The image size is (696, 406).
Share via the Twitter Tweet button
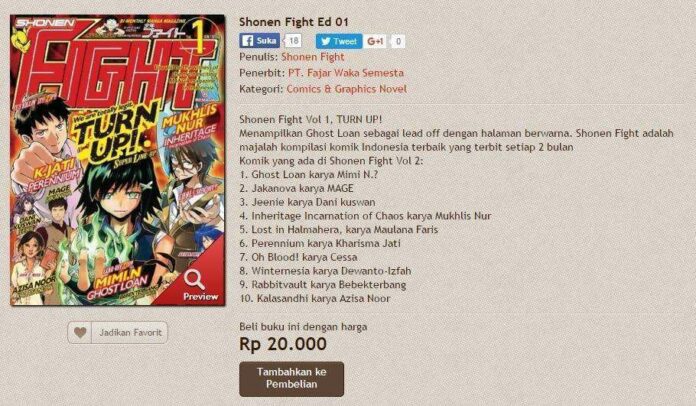pos(339,41)
